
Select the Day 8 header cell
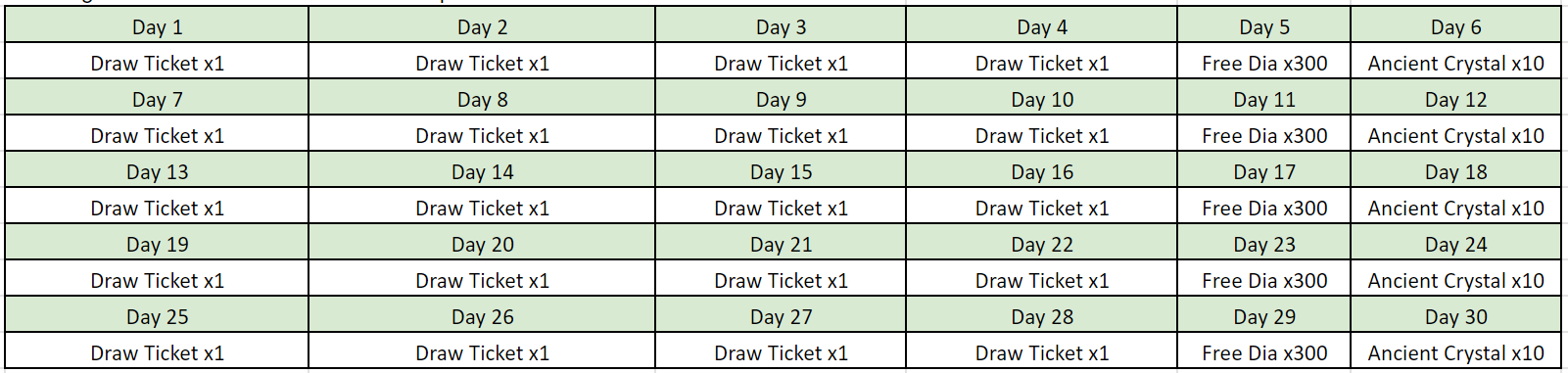tap(482, 98)
